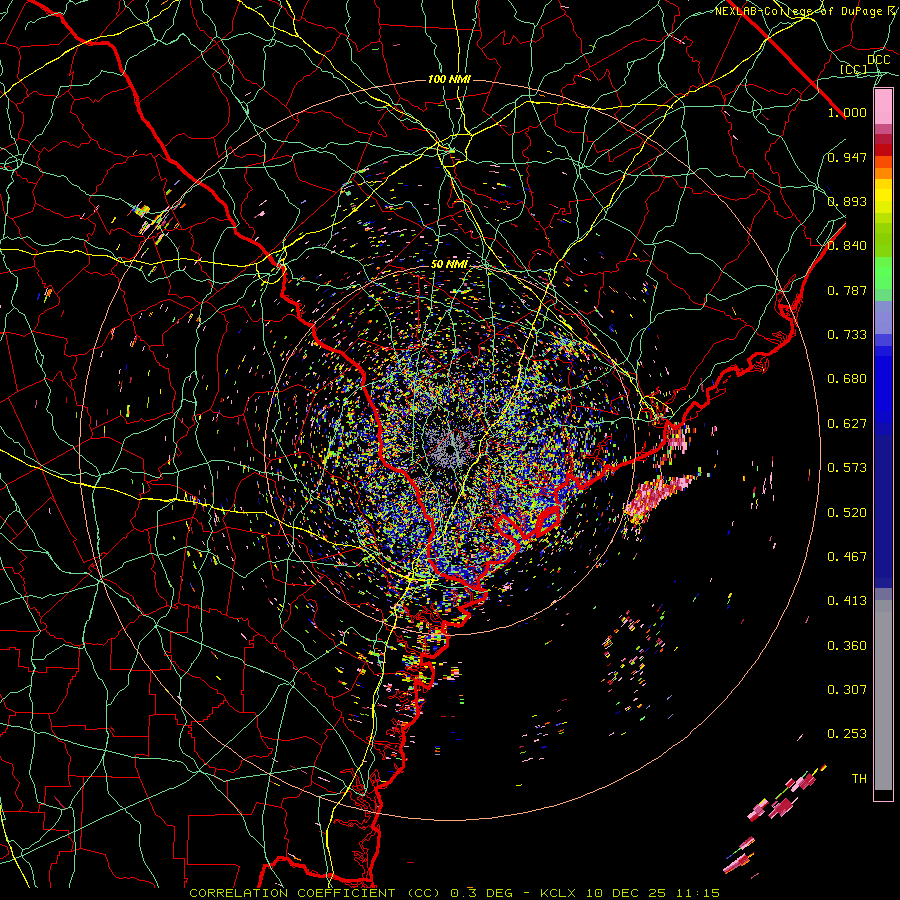Viewport: 900px width, 900px height.
Task: Pick the 0.413 scale value
Action: click(x=847, y=601)
